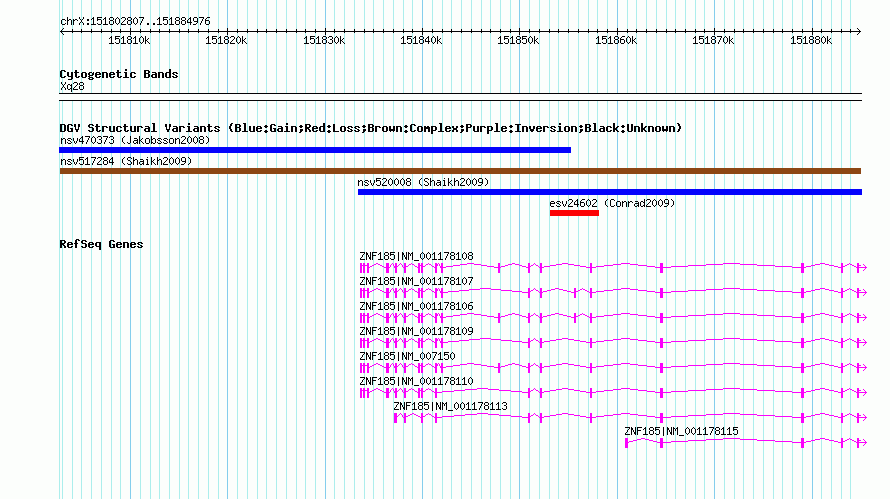
Task: Select the 151850k ruler tick label
Action: tap(518, 40)
